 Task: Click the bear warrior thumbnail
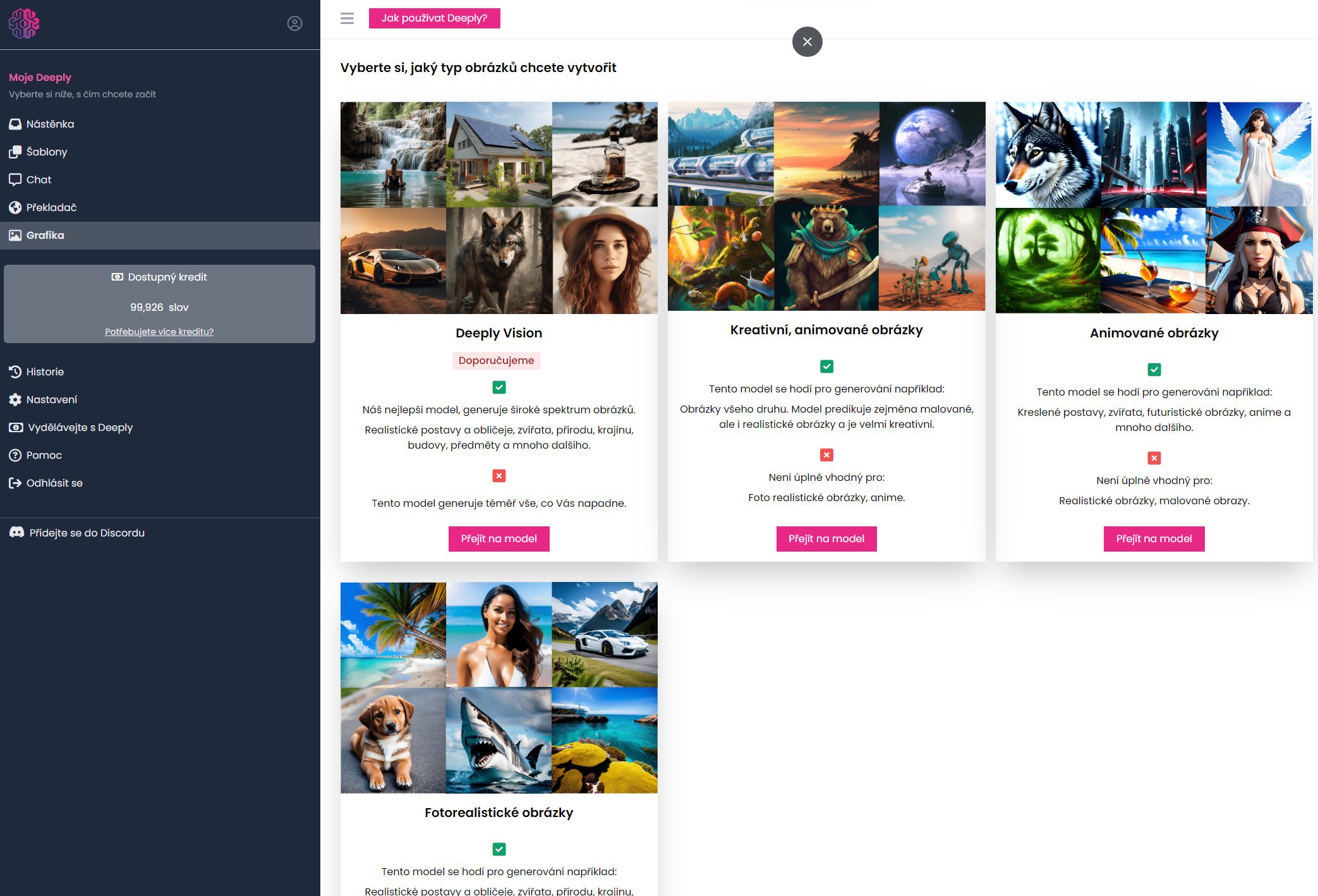(826, 258)
